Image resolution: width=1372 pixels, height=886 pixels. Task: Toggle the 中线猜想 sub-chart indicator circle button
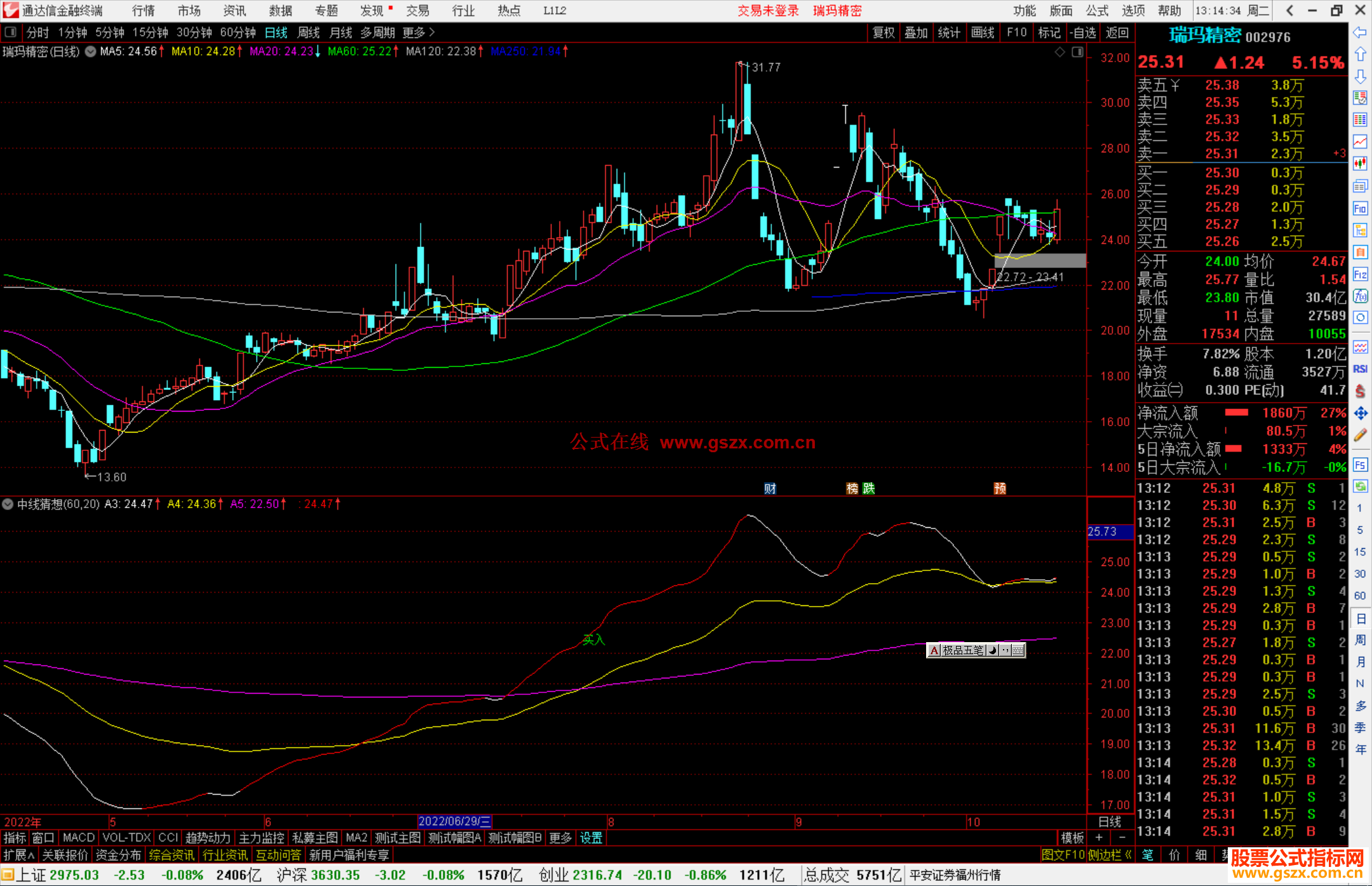[x=8, y=504]
